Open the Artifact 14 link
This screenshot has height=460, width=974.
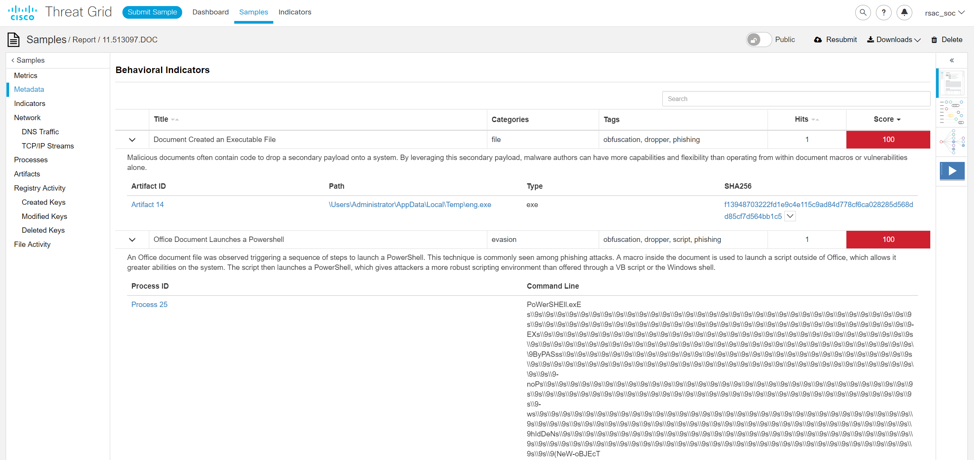[x=147, y=205]
